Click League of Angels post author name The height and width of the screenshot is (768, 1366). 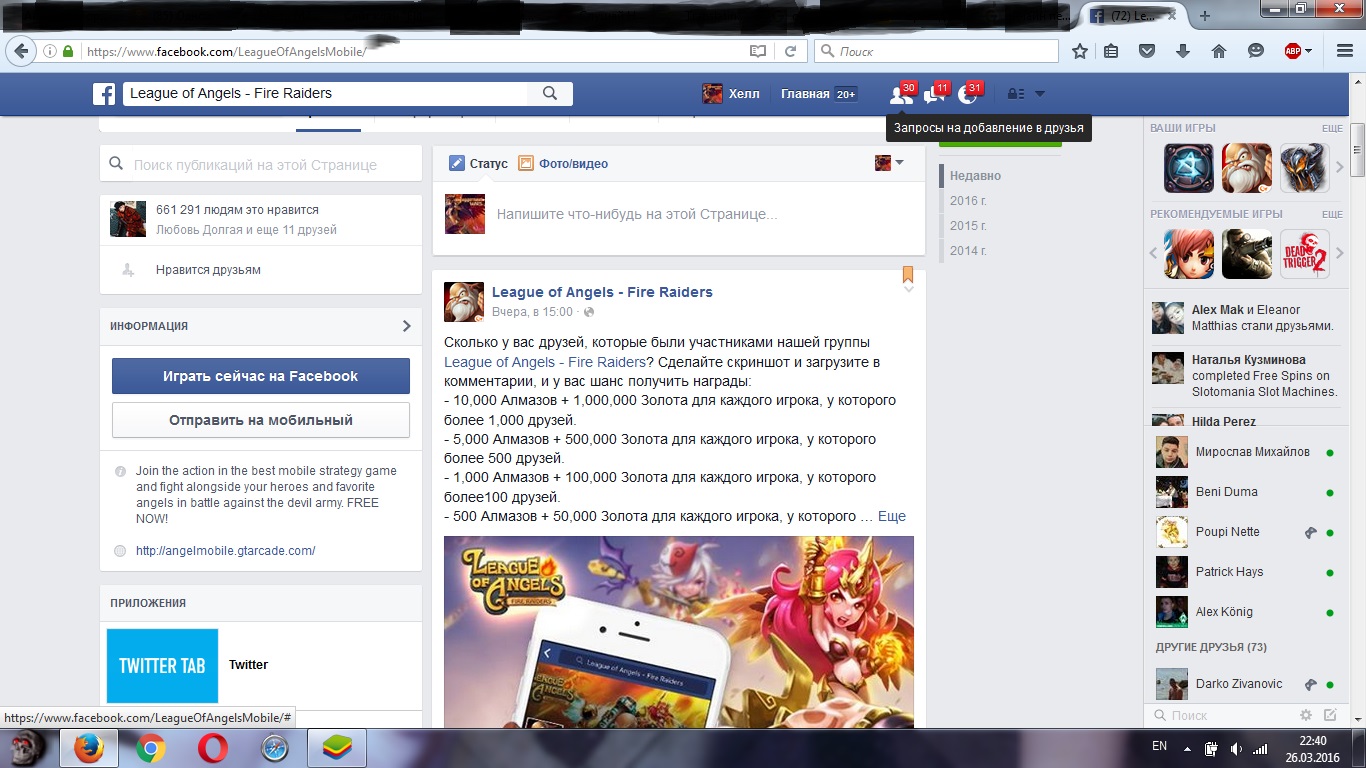coord(602,292)
